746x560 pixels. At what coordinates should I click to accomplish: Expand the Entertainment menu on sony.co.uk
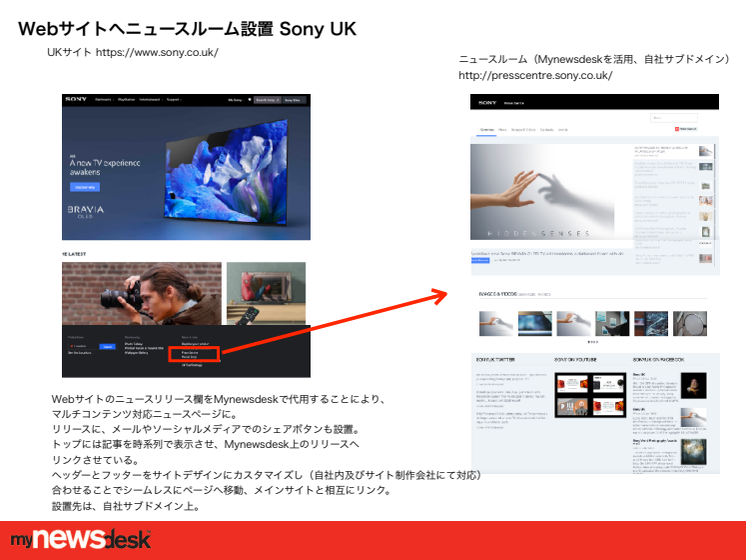(x=151, y=100)
